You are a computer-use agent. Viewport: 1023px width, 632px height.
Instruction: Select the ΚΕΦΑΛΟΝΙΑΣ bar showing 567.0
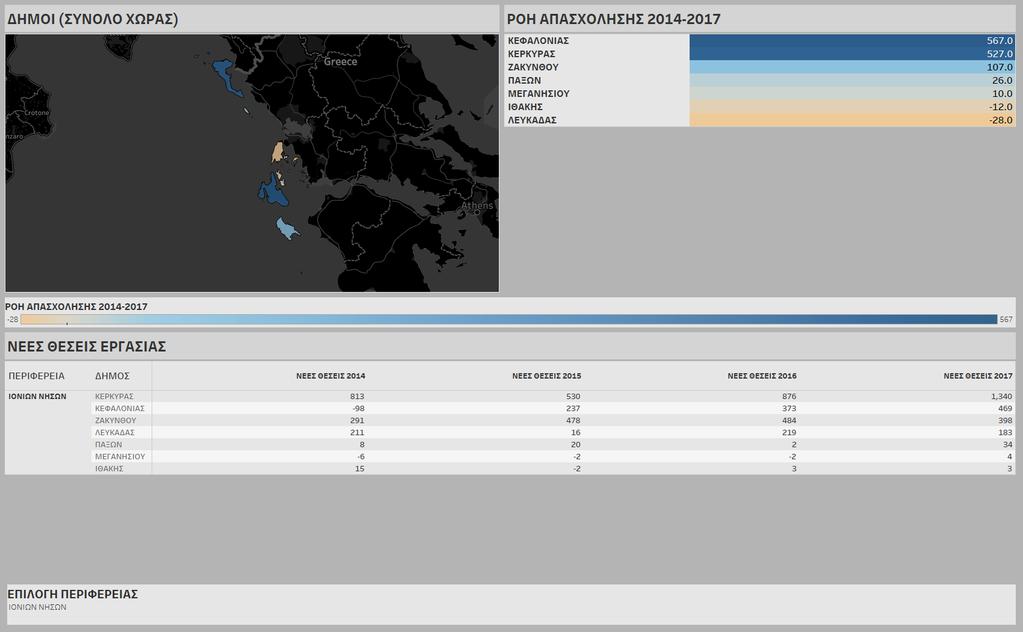tap(852, 40)
